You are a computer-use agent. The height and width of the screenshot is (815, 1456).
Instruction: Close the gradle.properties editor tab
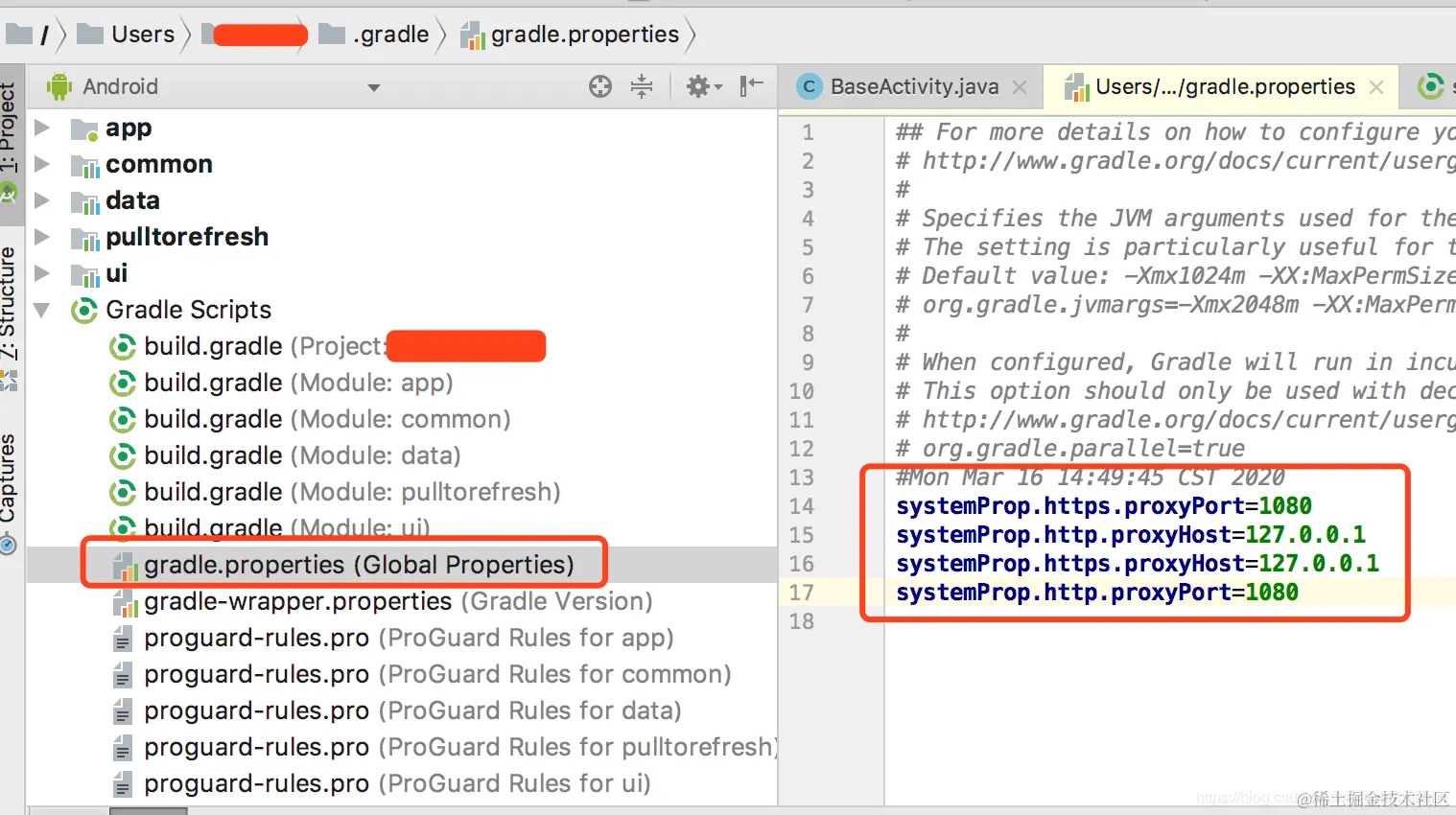click(x=1375, y=86)
